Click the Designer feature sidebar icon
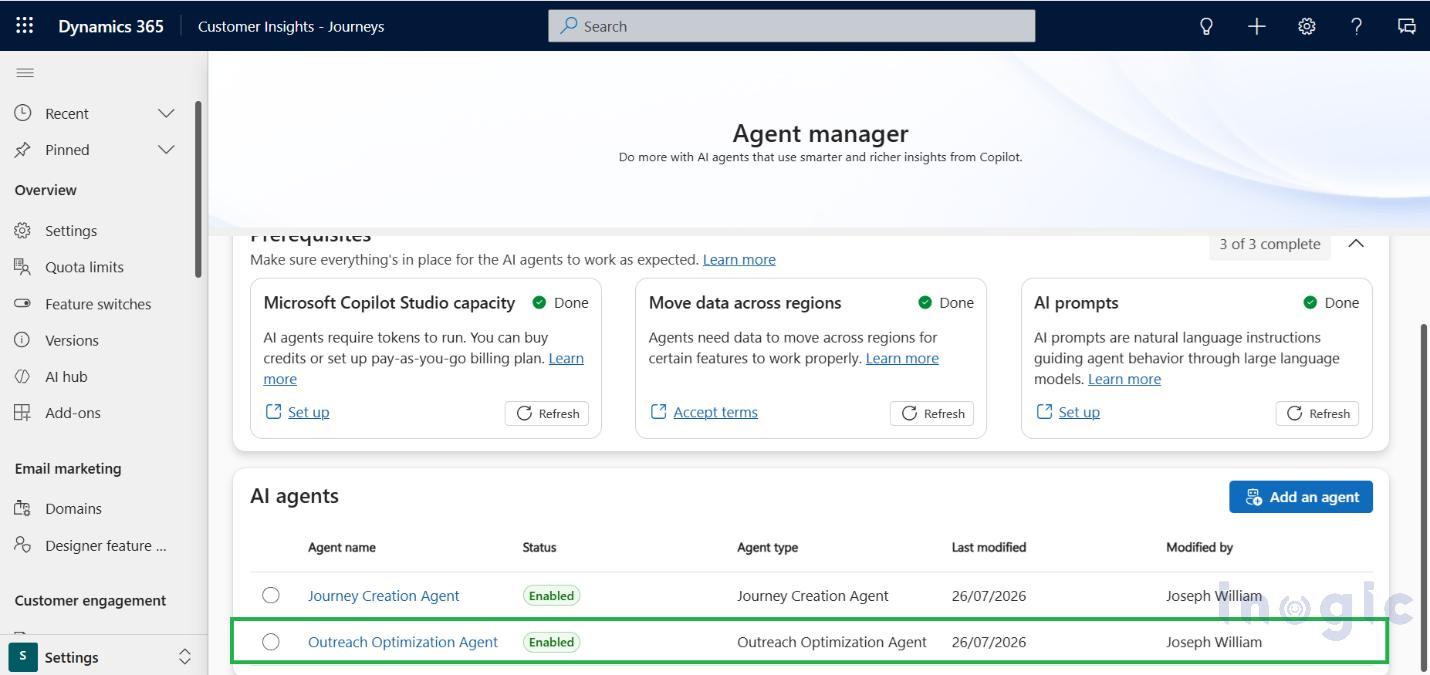This screenshot has height=675, width=1430. 23,545
